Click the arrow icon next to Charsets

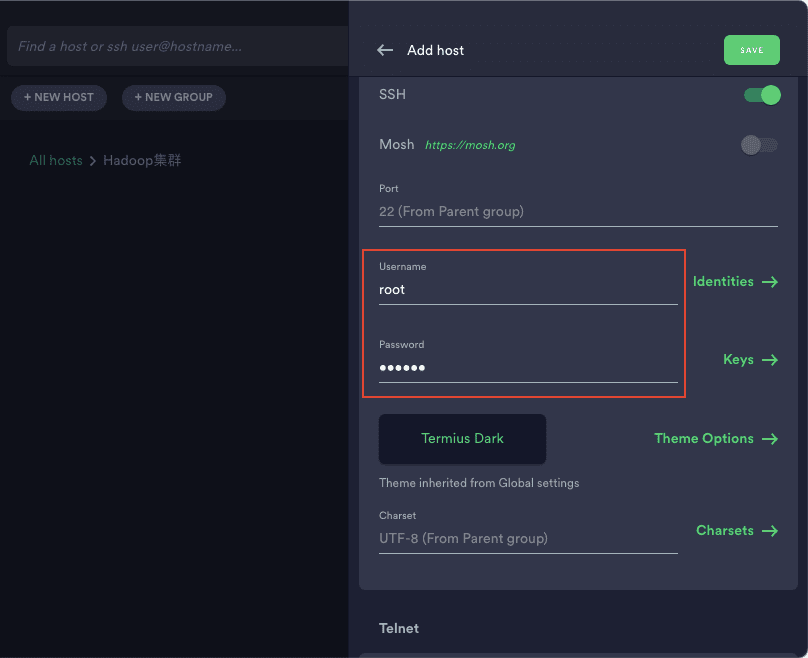pyautogui.click(x=769, y=531)
